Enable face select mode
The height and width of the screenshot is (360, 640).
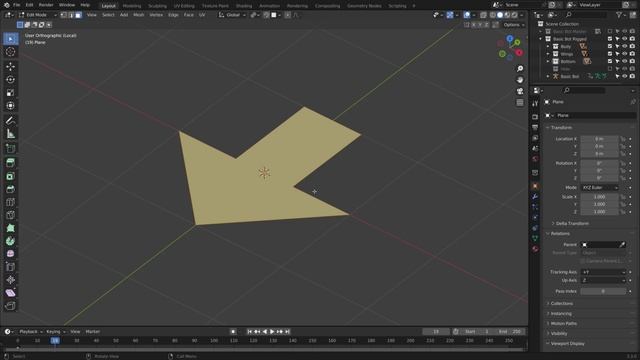point(78,15)
